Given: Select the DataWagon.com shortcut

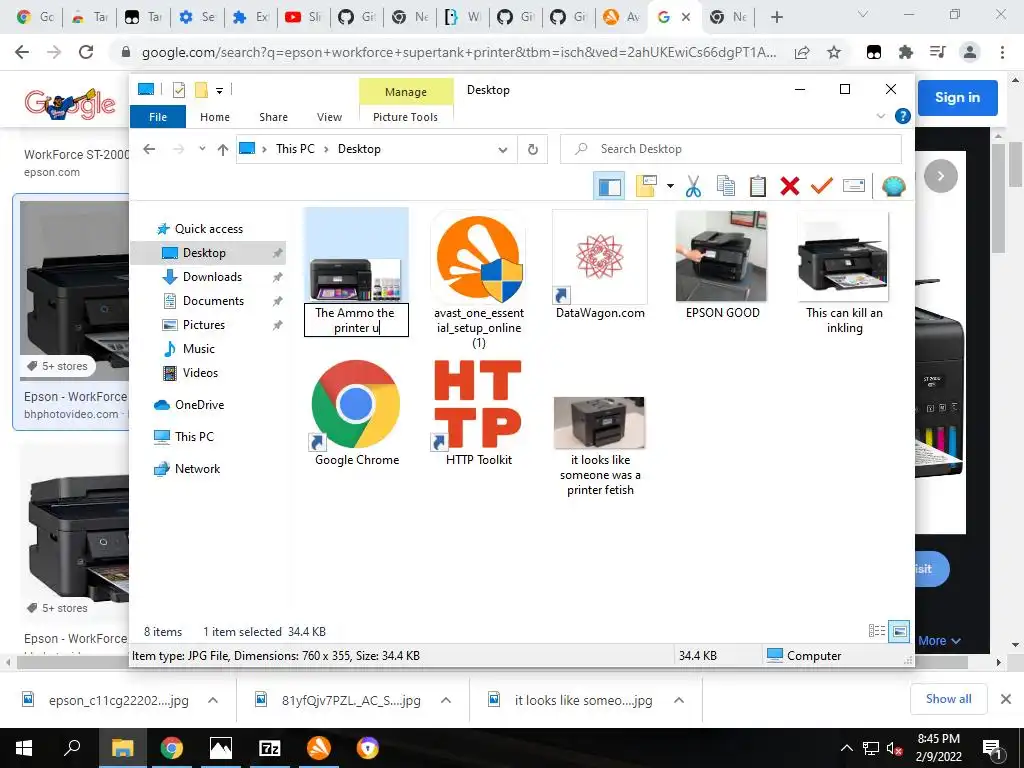Looking at the screenshot, I should [600, 266].
